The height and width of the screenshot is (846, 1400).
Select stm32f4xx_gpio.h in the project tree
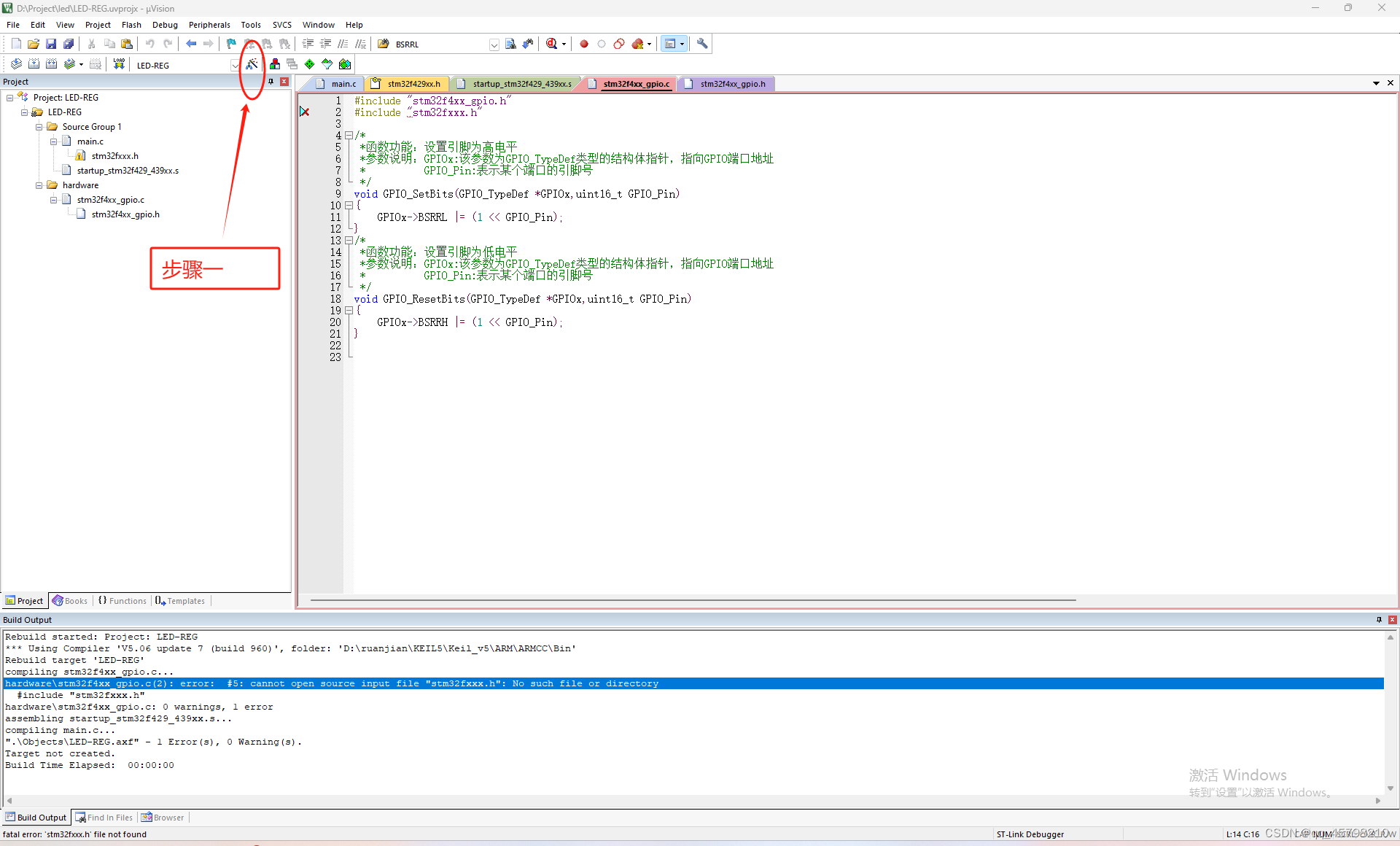pyautogui.click(x=125, y=214)
